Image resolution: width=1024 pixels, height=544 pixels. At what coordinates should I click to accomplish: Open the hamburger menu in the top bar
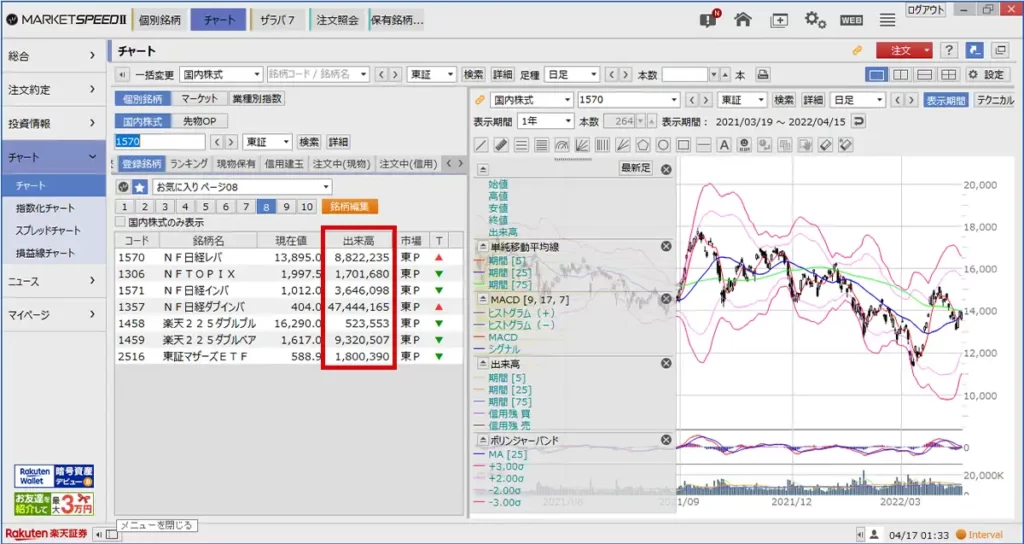[x=887, y=20]
